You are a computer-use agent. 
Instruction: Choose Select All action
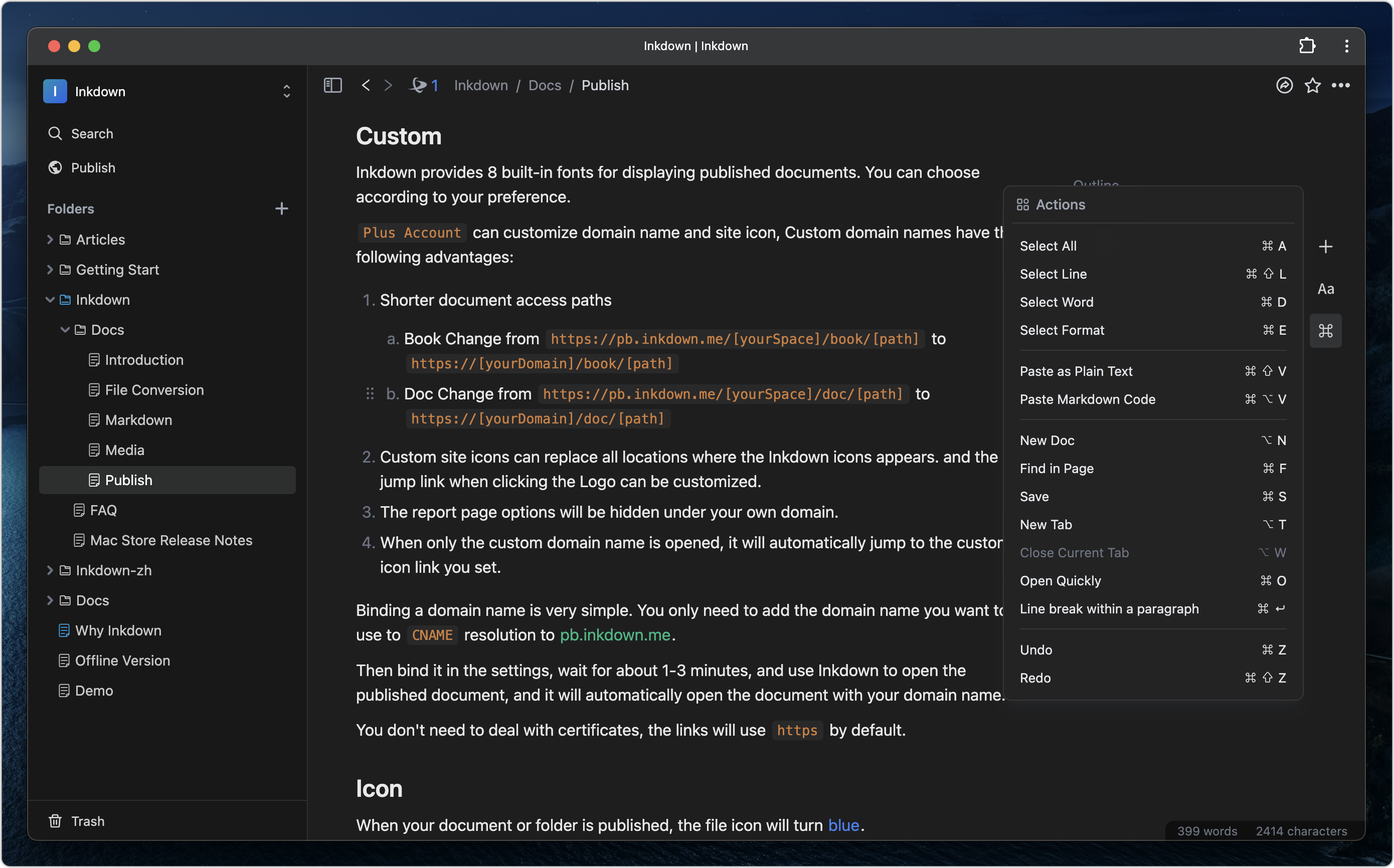[1152, 246]
